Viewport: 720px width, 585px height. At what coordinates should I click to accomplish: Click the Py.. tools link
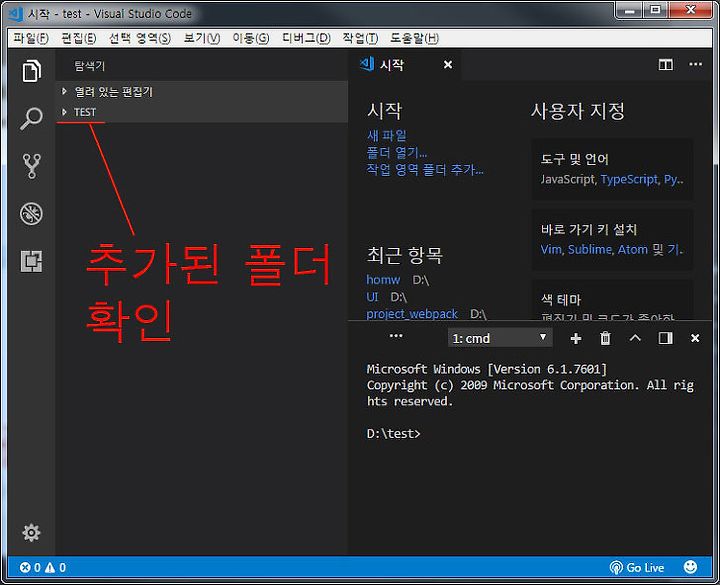click(x=674, y=180)
